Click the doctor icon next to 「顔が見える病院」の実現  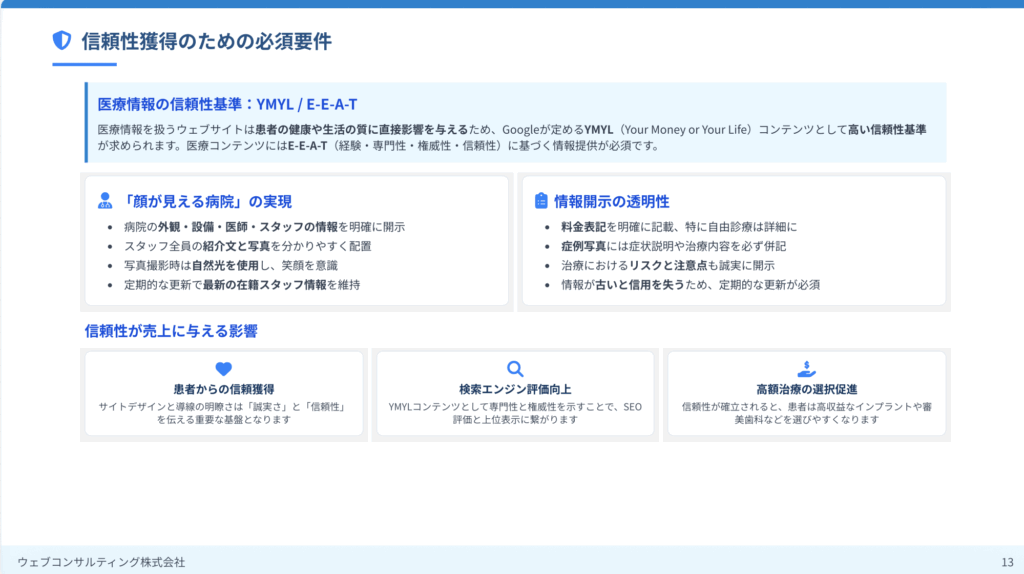(x=105, y=200)
